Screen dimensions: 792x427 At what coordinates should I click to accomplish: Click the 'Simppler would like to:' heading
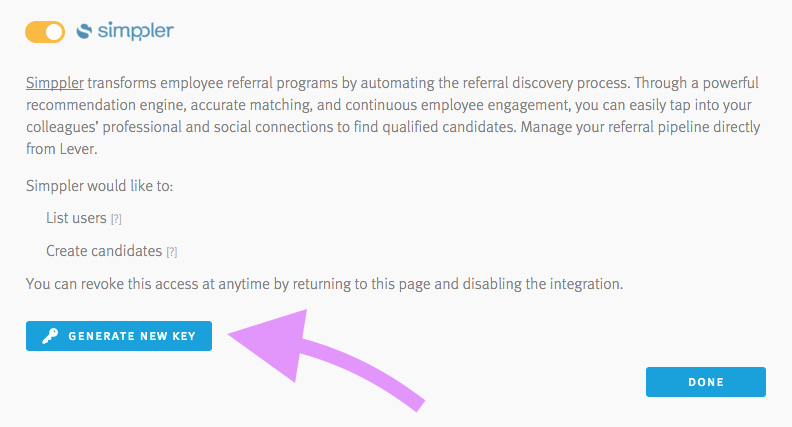point(100,186)
